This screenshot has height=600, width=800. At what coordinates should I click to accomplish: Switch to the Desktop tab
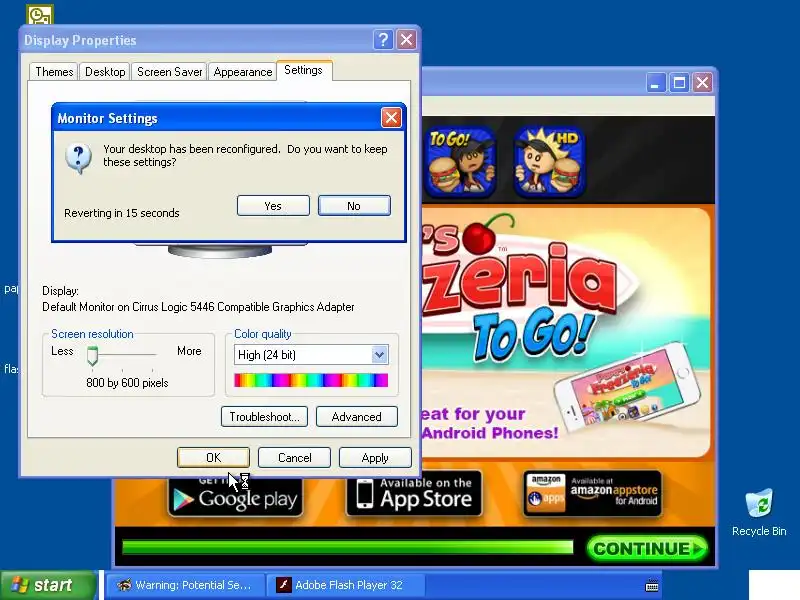click(105, 72)
